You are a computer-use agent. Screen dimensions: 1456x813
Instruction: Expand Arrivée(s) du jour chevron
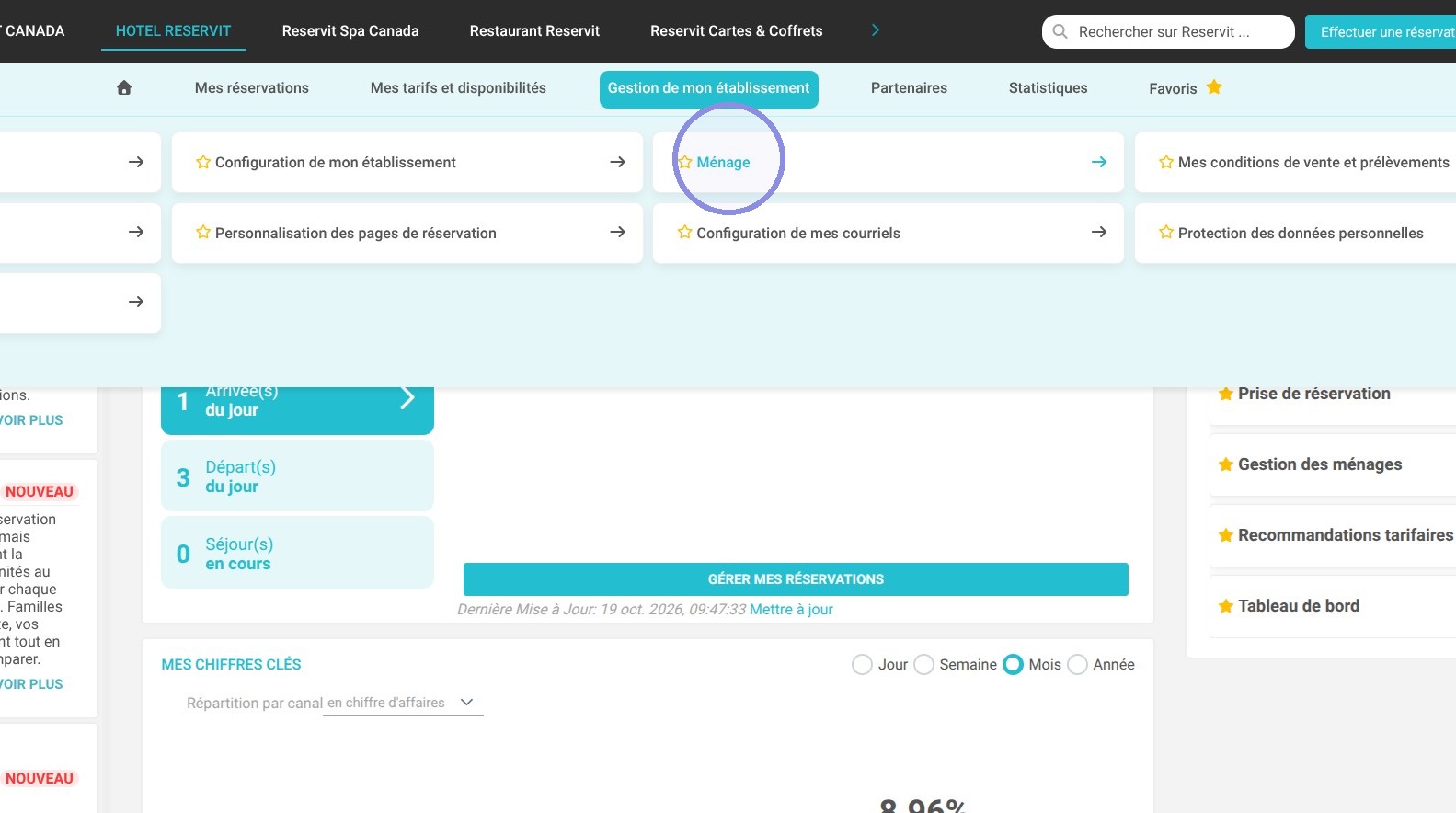point(407,398)
